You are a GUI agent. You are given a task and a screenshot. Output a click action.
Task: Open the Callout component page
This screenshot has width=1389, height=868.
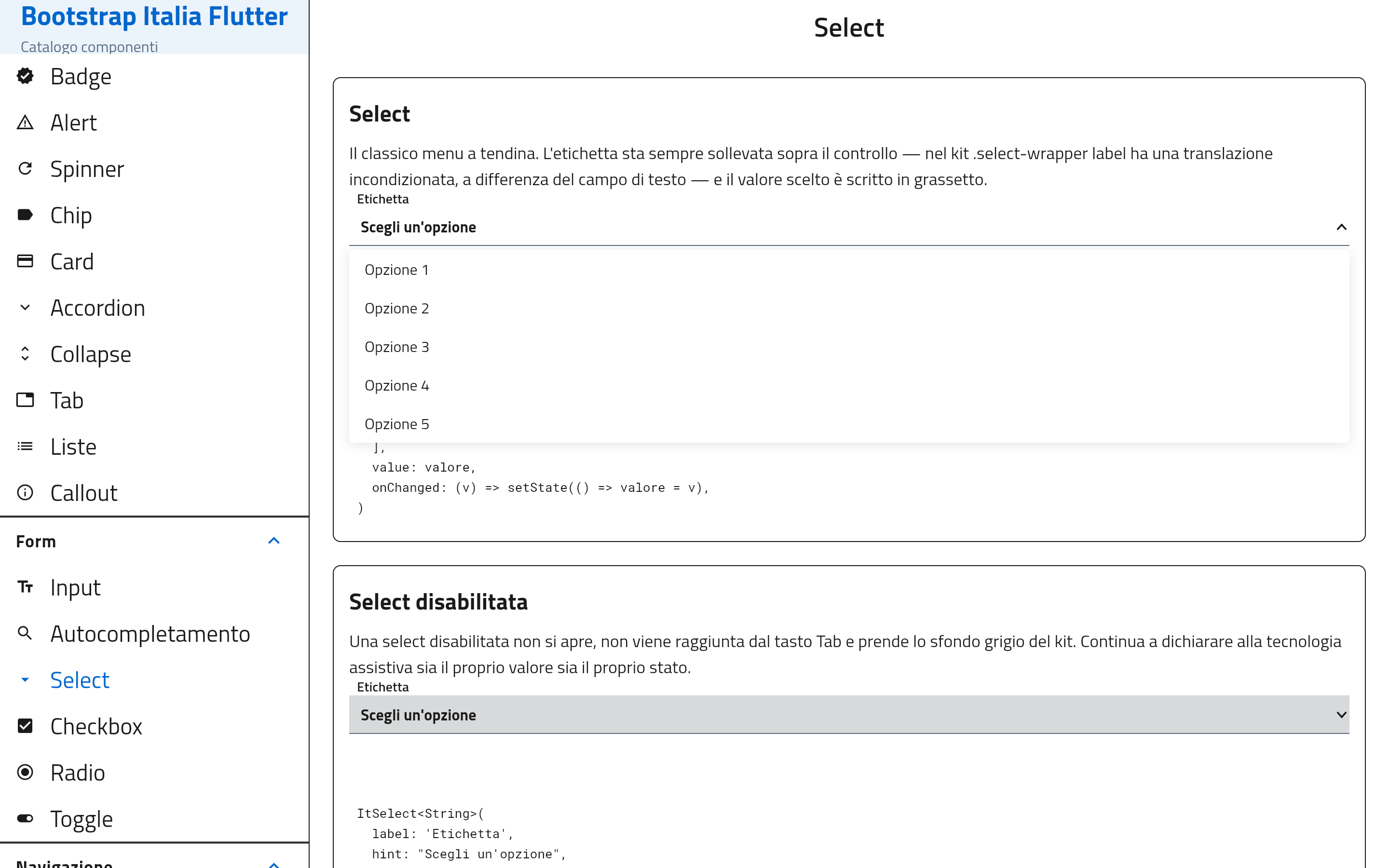pyautogui.click(x=154, y=492)
